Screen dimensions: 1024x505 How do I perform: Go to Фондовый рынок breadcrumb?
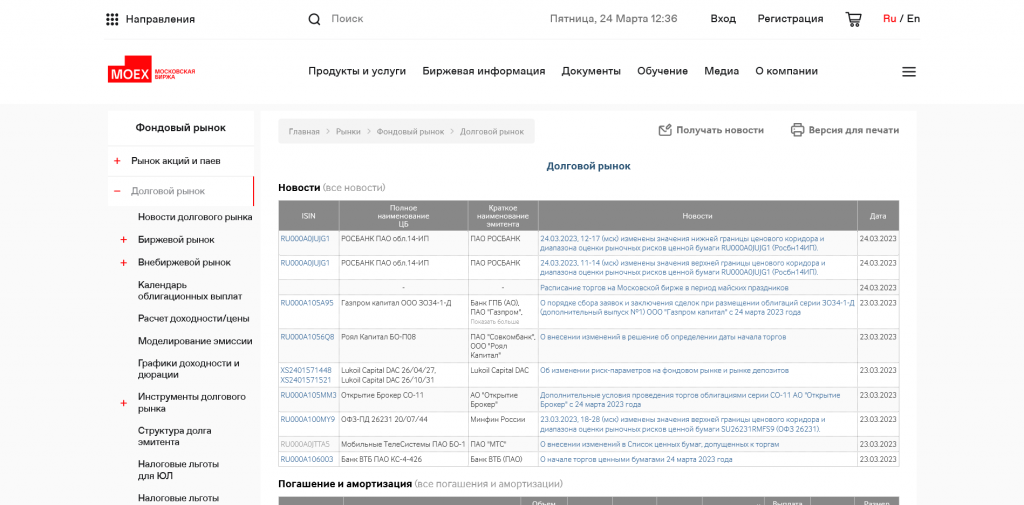(410, 131)
